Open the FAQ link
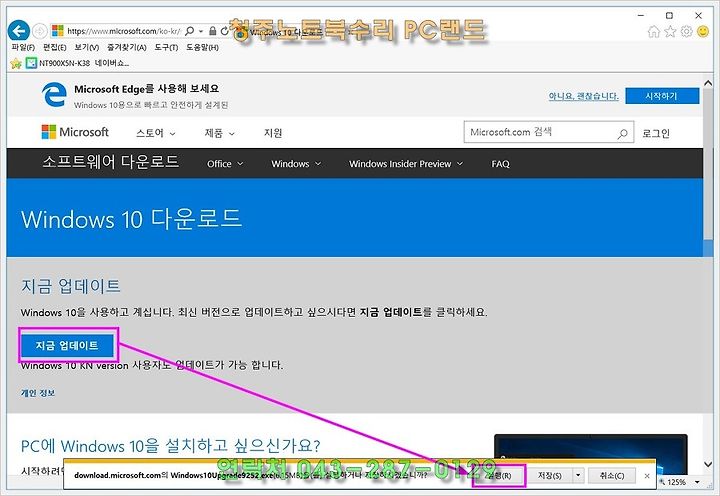720x496 pixels. coord(500,164)
